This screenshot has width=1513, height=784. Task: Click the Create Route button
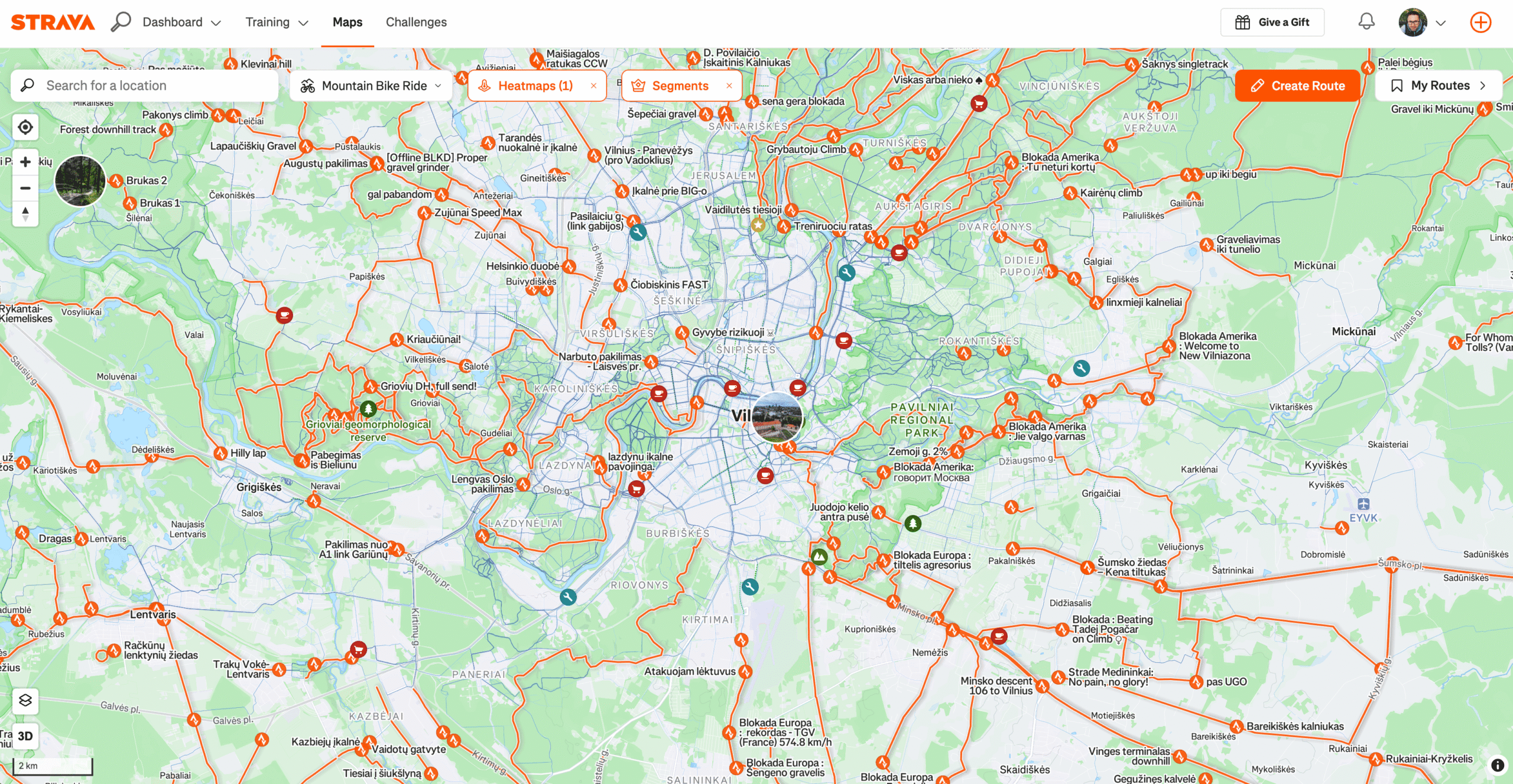pos(1297,86)
